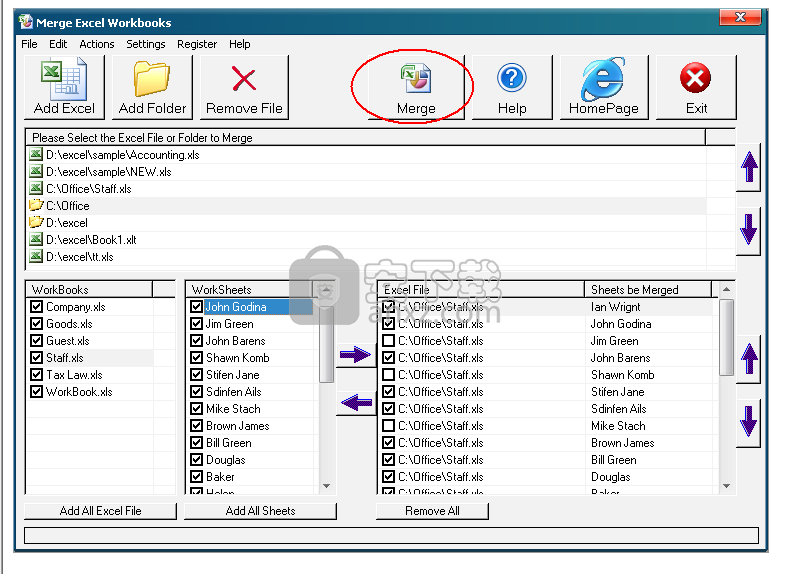Check the Shawn Komb merged sheet row

pos(388,375)
